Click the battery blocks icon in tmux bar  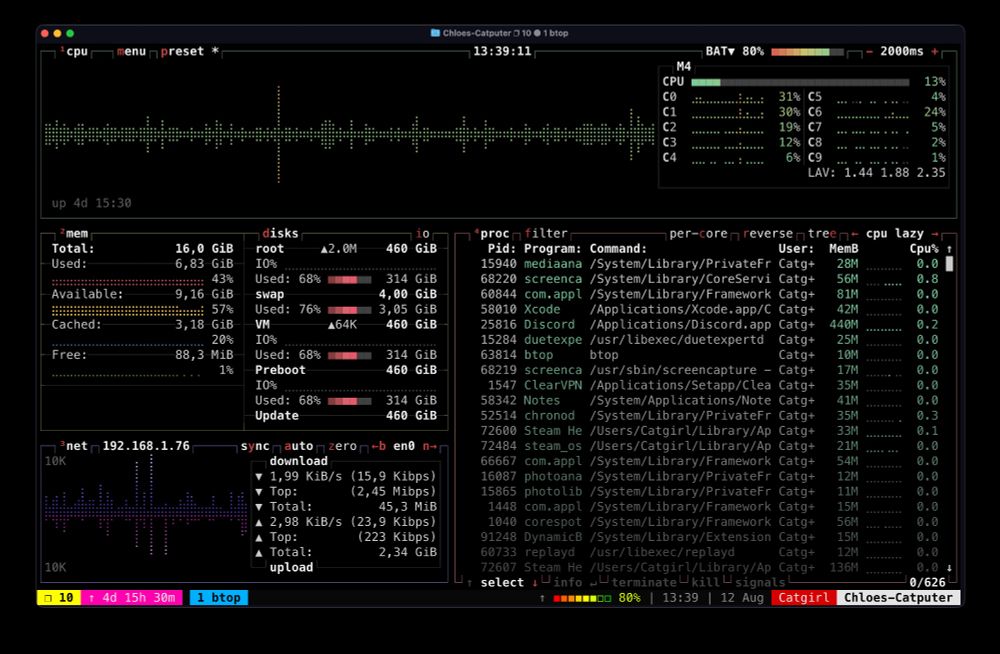[582, 598]
